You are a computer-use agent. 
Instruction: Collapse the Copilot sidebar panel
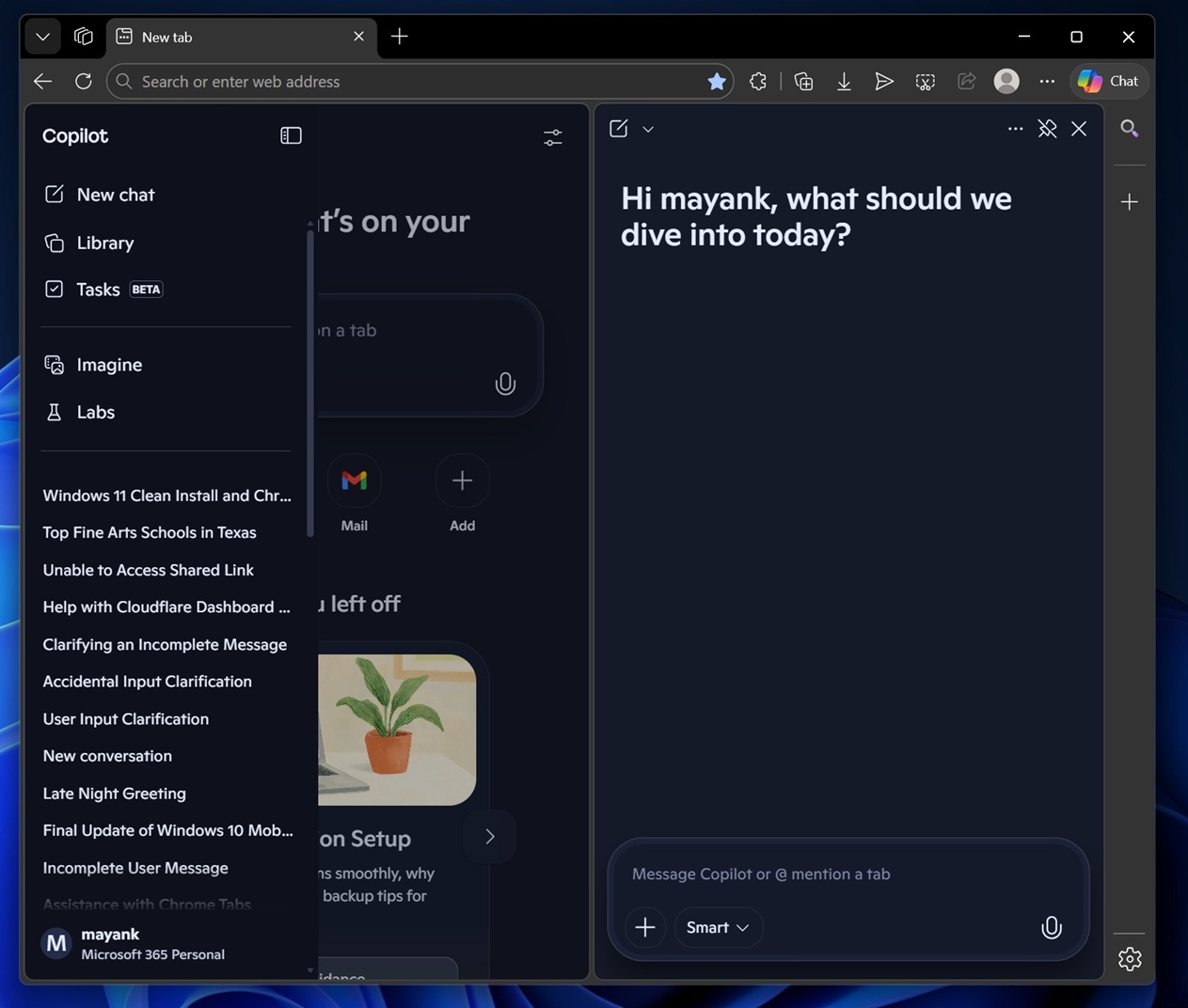[x=291, y=134]
